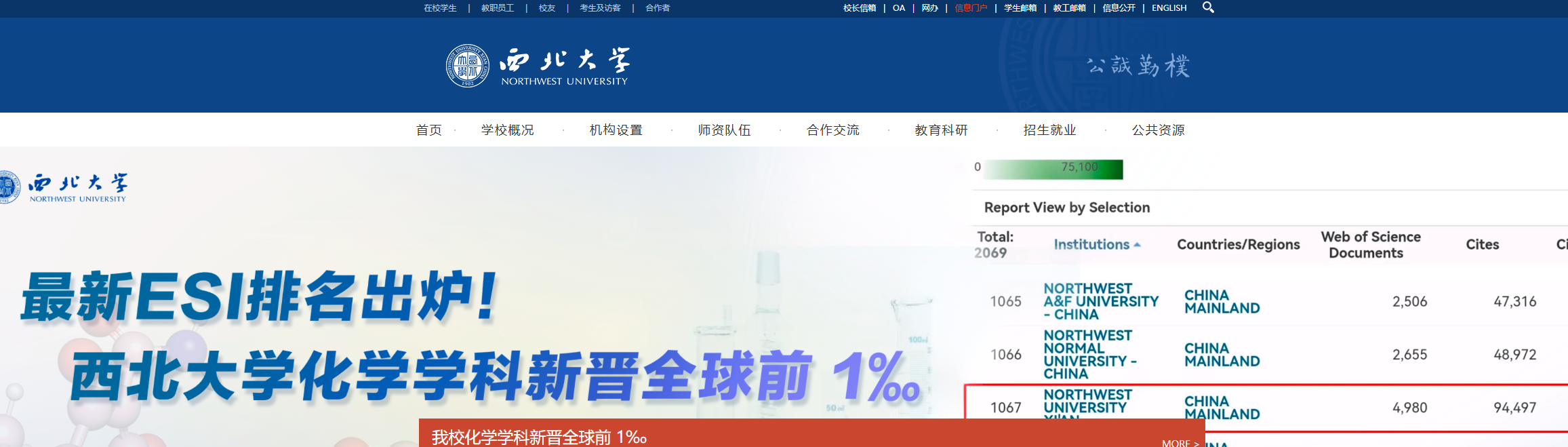Click rank number 1066
The width and height of the screenshot is (1568, 447).
tap(1005, 355)
